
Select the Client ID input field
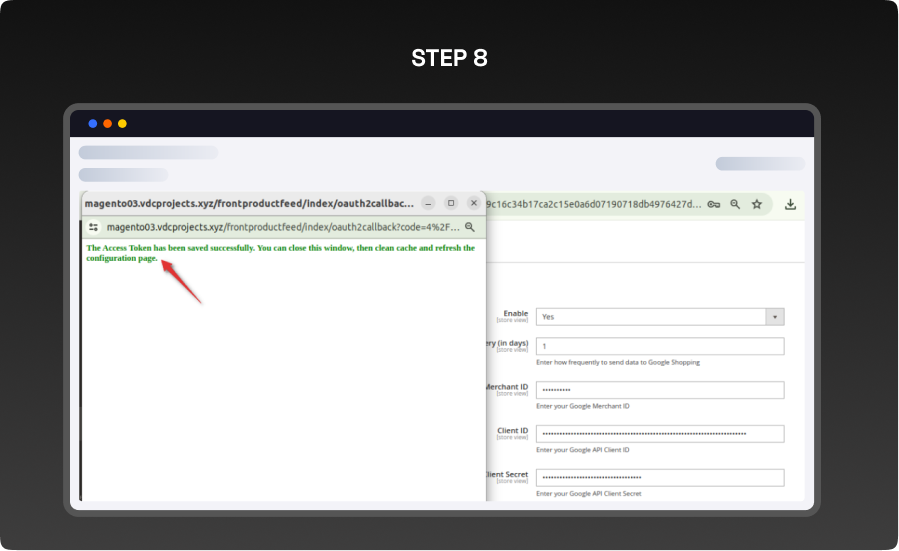pos(659,434)
